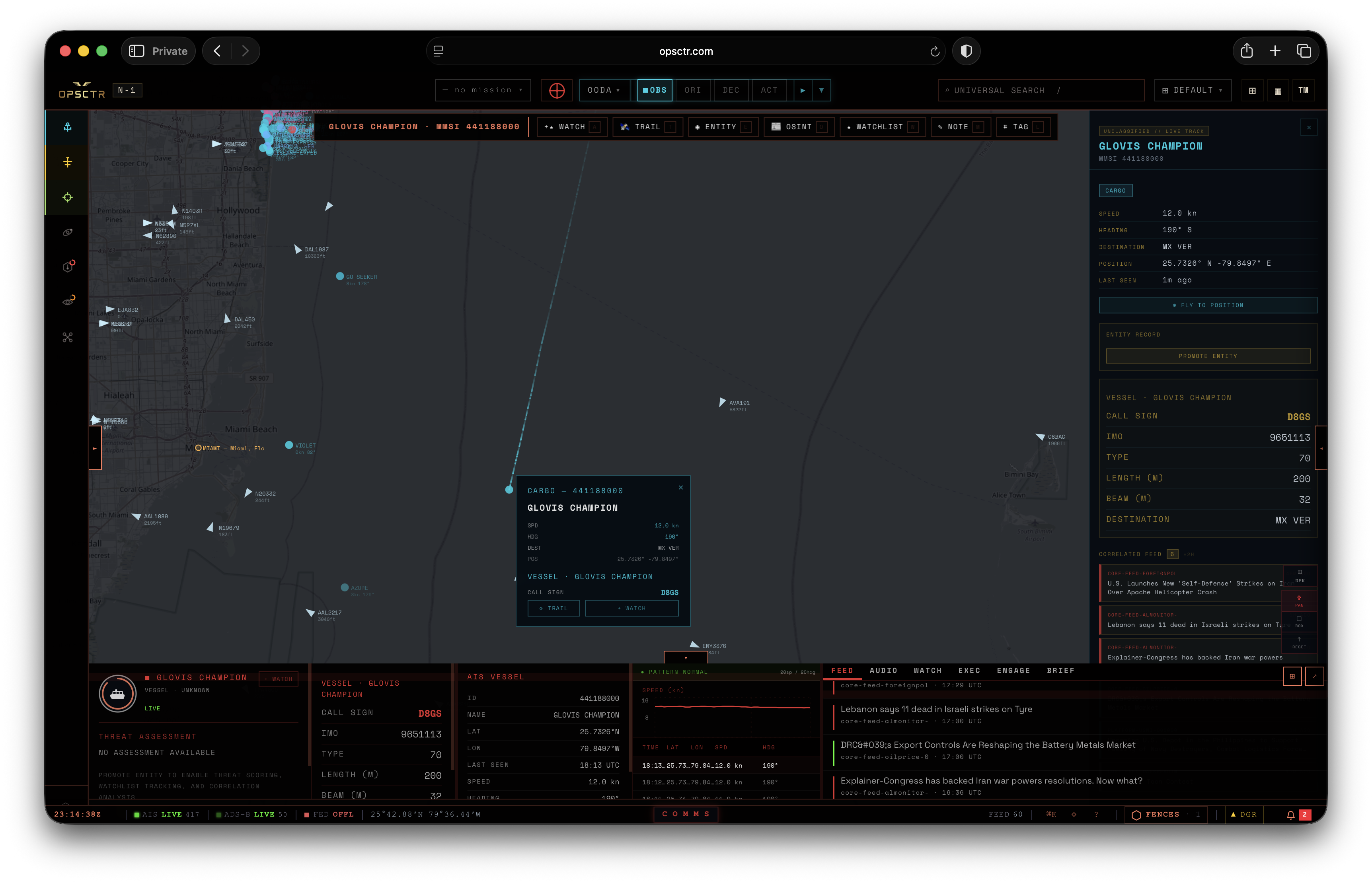Select the OBS phase tab
This screenshot has height=883, width=1372.
tap(655, 90)
